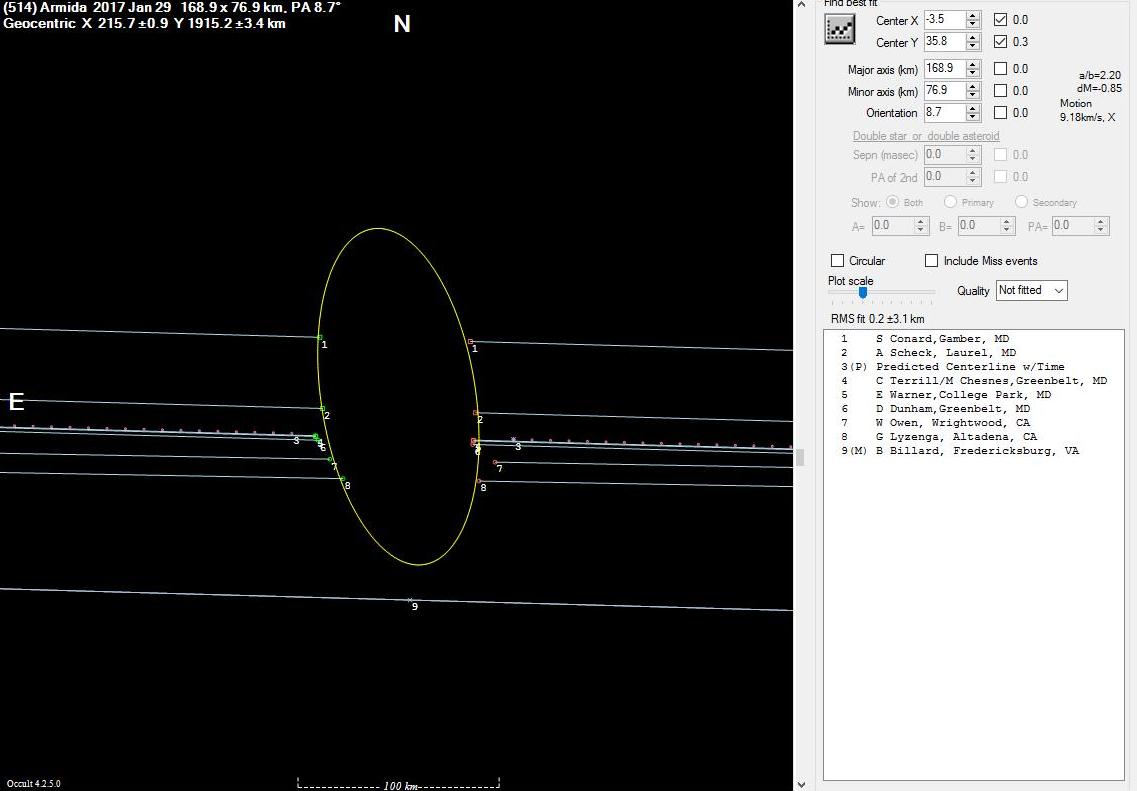The height and width of the screenshot is (791, 1137).
Task: Decrease Center Y with the down spinner arrow
Action: click(x=973, y=46)
